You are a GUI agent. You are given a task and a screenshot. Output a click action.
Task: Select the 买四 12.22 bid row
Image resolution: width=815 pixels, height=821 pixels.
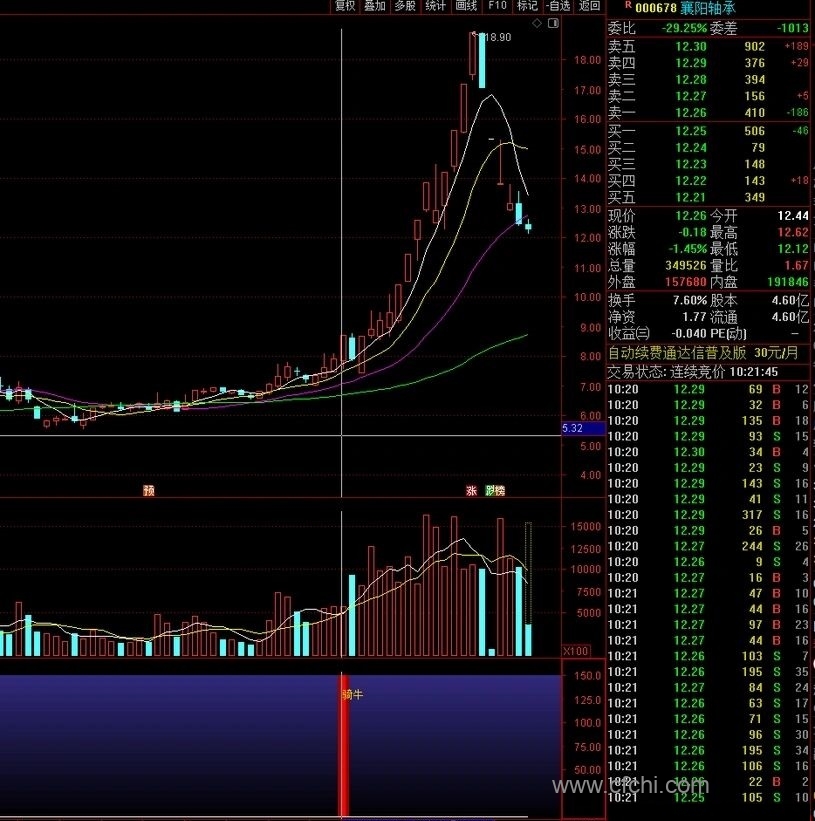(708, 181)
